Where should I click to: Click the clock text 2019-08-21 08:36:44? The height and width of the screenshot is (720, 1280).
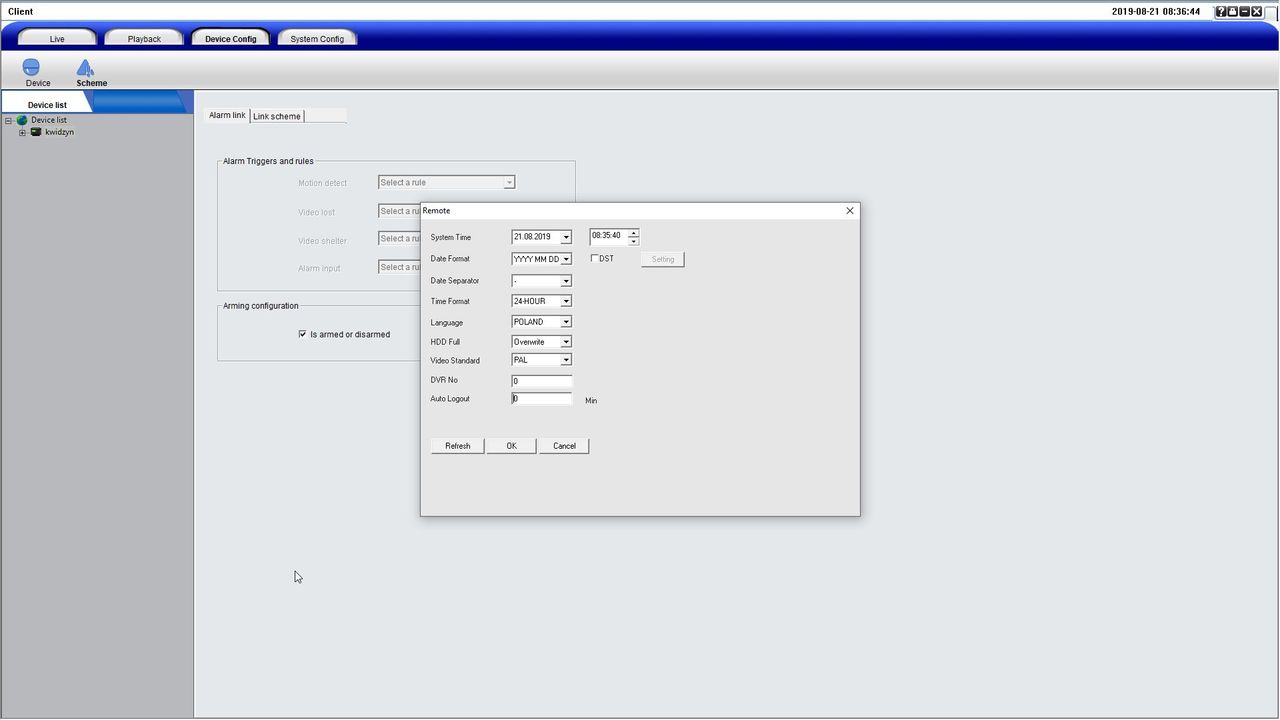(1156, 12)
